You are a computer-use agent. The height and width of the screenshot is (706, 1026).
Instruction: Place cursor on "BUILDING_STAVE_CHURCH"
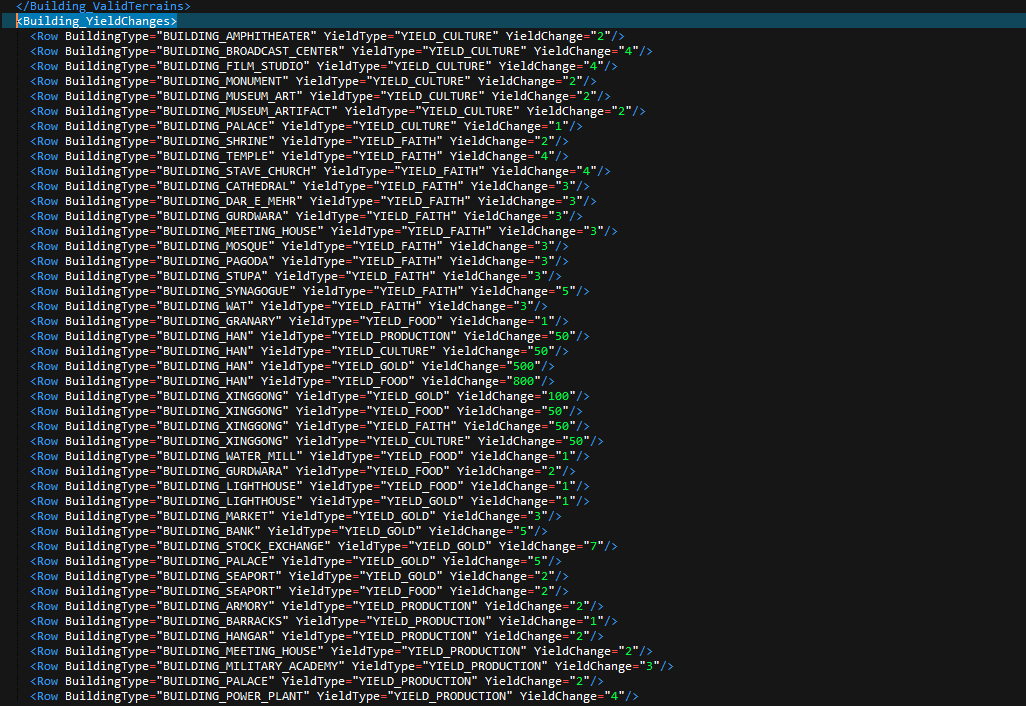pos(236,171)
